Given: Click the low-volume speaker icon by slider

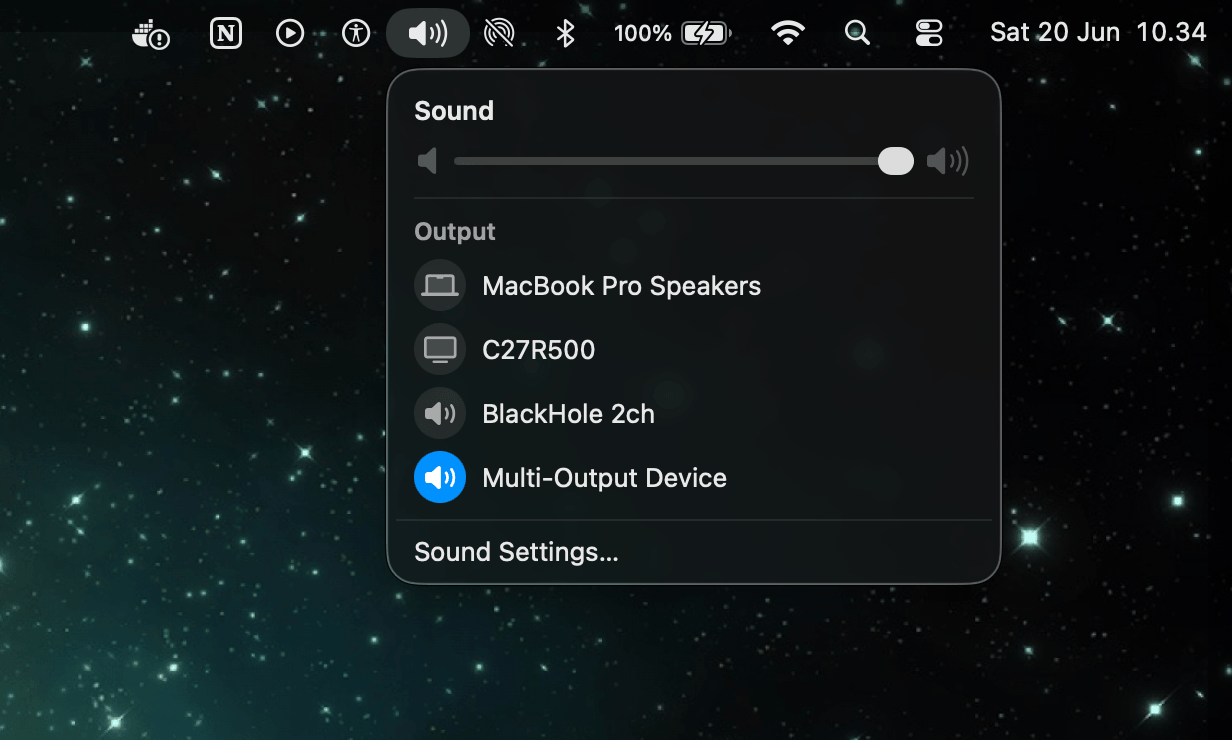Looking at the screenshot, I should click(x=427, y=161).
